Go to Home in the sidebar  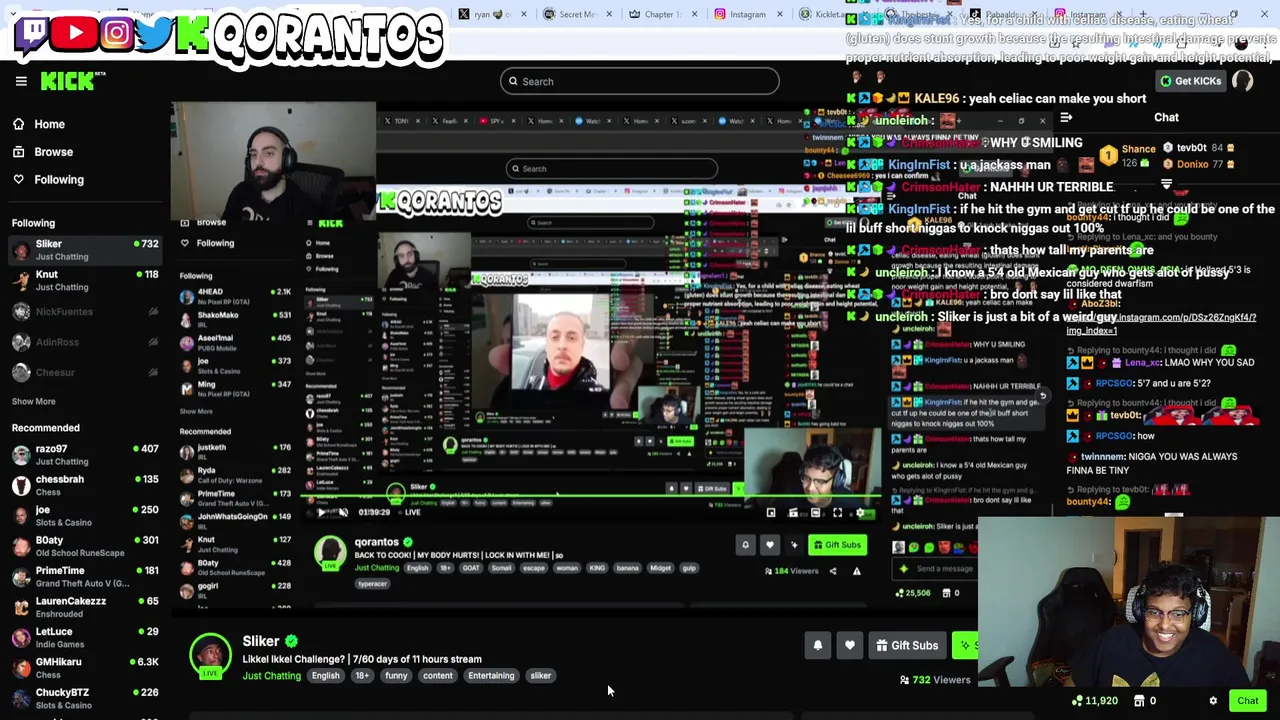pyautogui.click(x=38, y=124)
